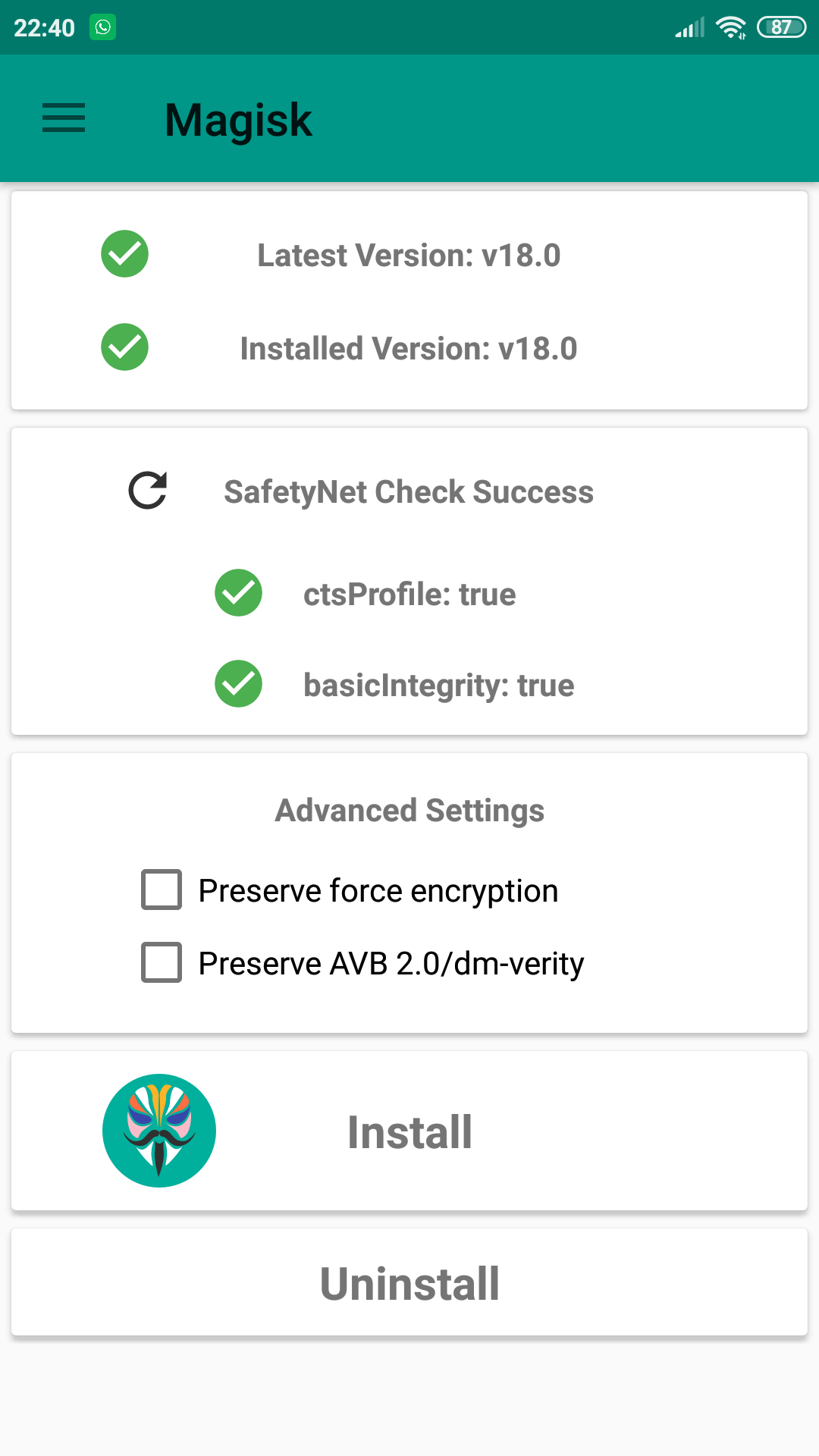
Task: Tap the WhatsApp notification icon in status bar
Action: point(103,27)
